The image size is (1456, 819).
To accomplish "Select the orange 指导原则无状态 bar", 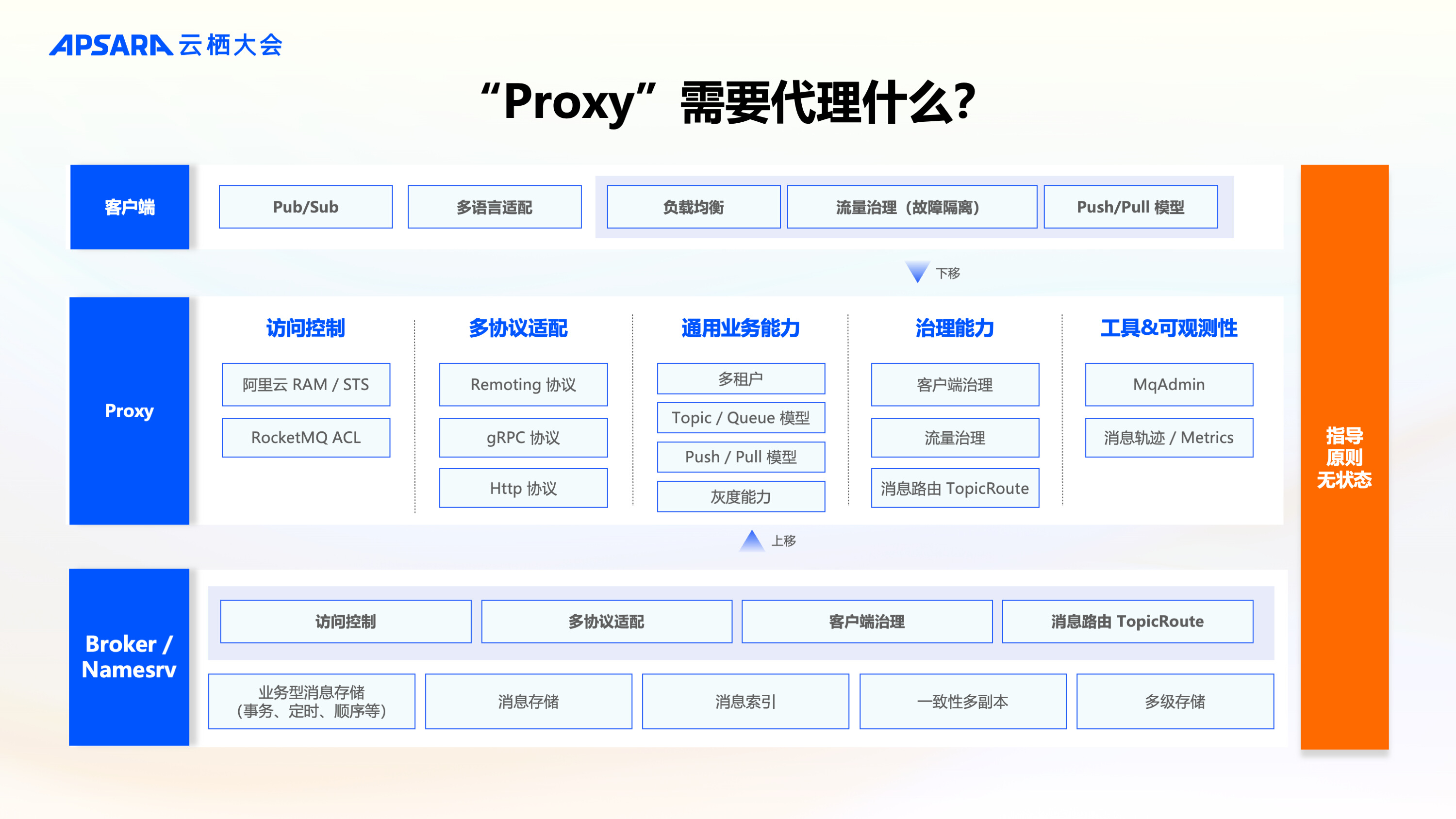I will click(1344, 457).
